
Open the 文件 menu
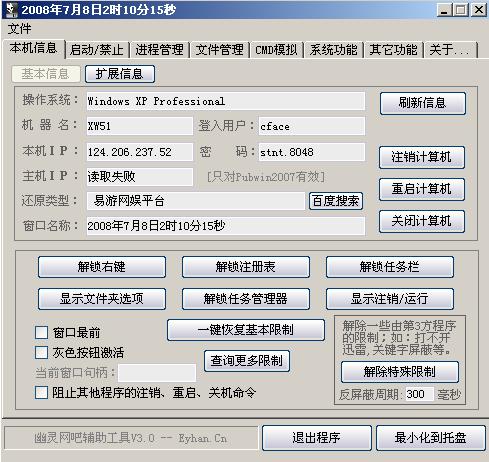pyautogui.click(x=19, y=29)
